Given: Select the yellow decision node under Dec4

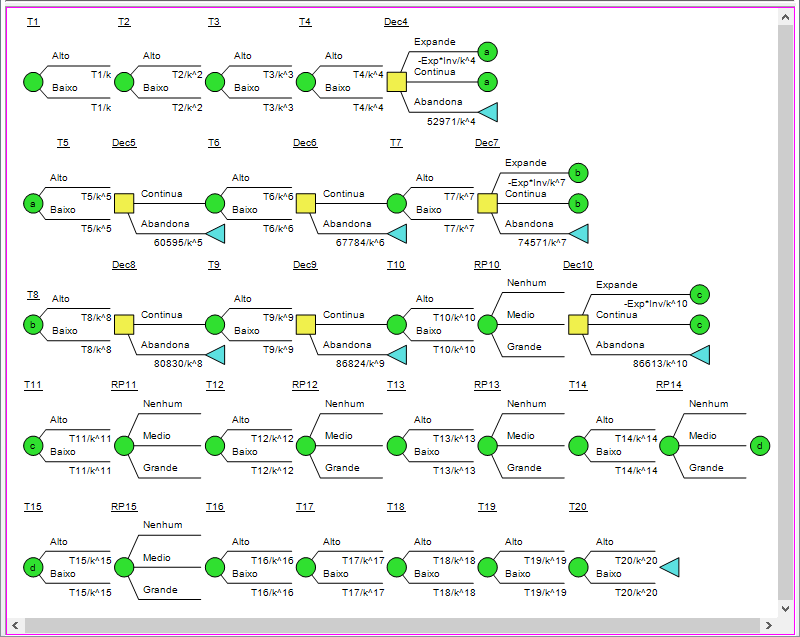Looking at the screenshot, I should [397, 81].
